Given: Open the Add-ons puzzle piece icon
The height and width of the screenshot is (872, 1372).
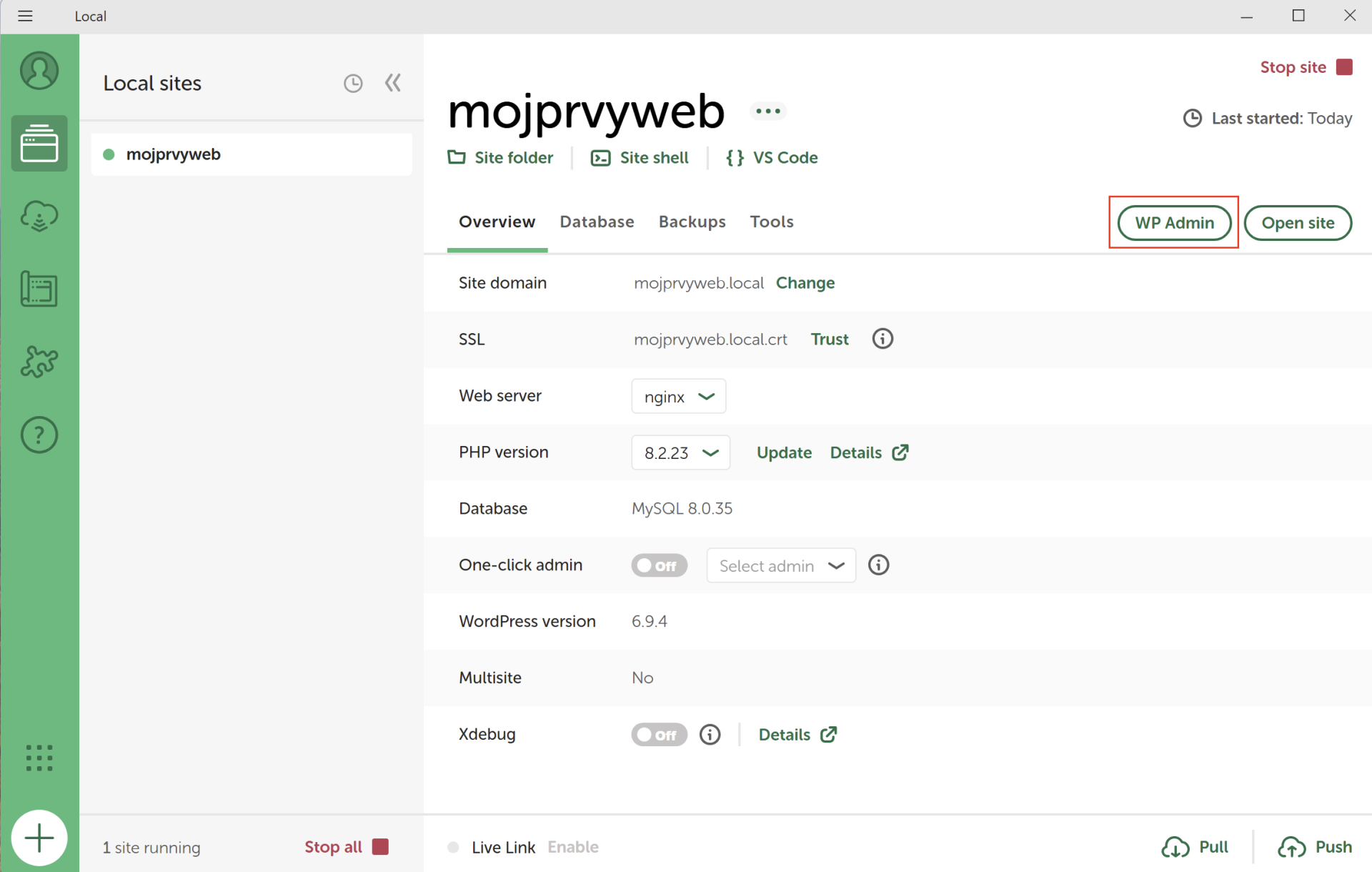Looking at the screenshot, I should [x=39, y=362].
